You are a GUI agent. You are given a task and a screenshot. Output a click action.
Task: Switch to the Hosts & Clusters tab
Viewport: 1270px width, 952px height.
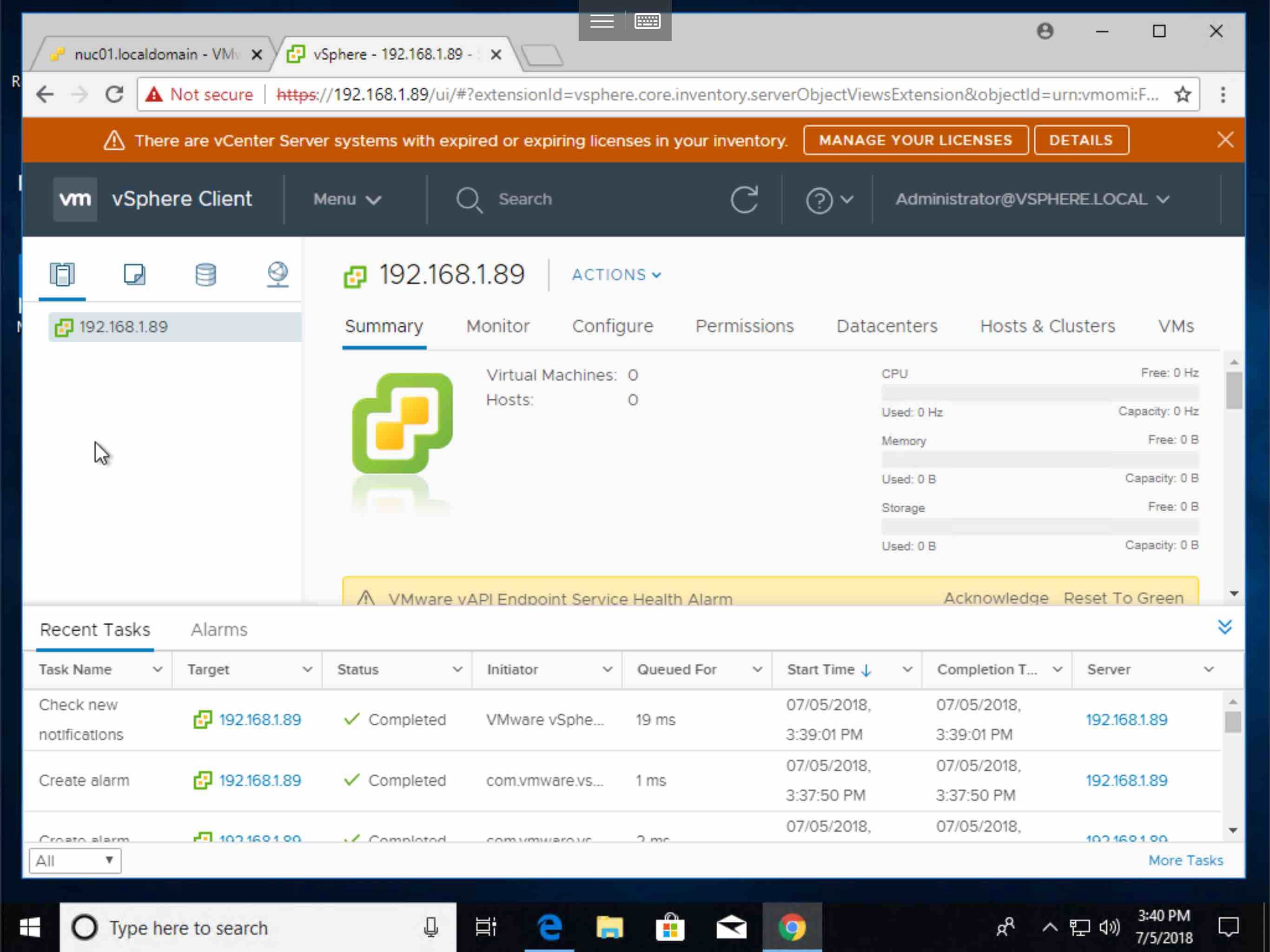[1047, 326]
